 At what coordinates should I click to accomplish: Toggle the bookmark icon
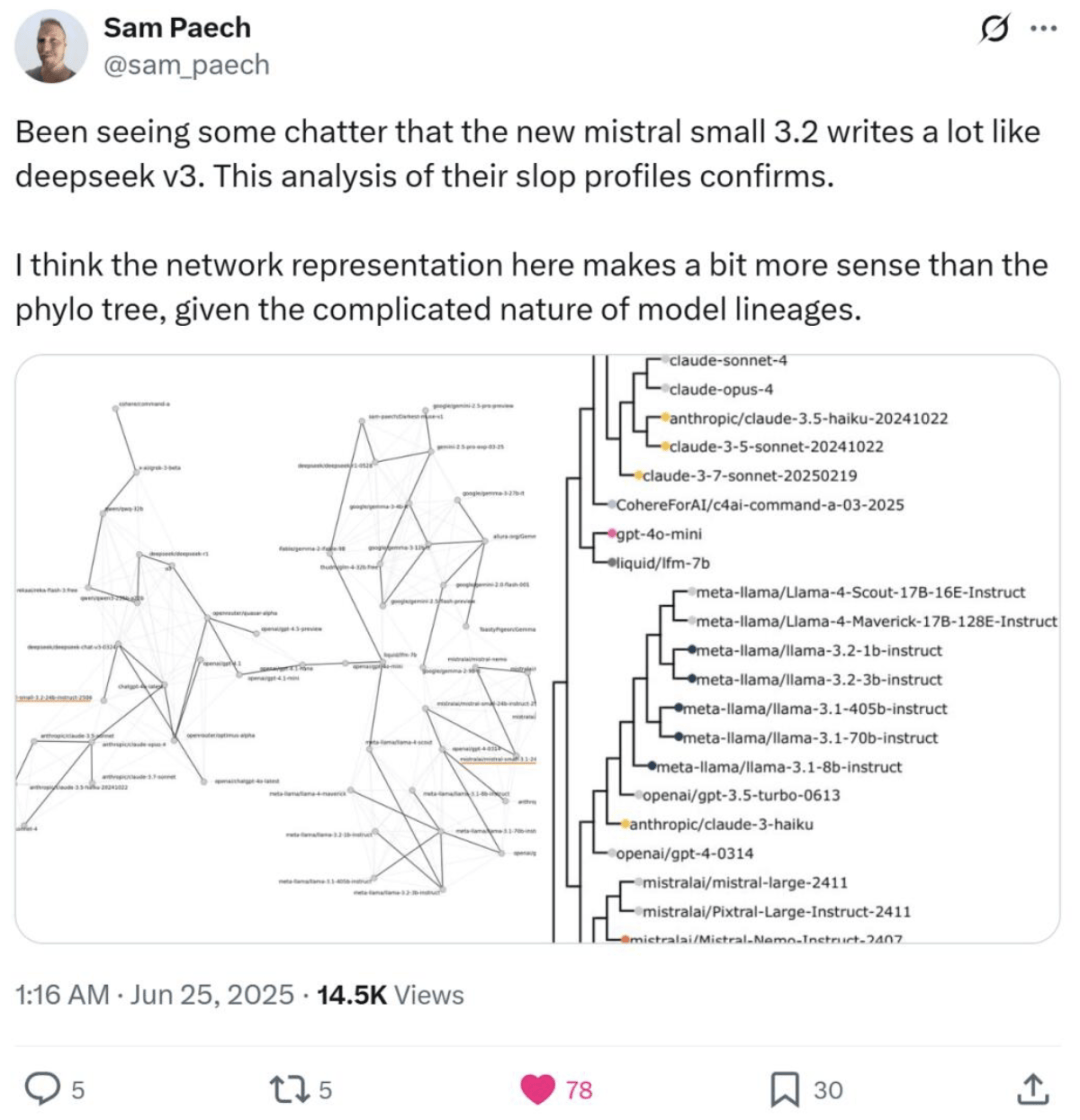point(784,1089)
